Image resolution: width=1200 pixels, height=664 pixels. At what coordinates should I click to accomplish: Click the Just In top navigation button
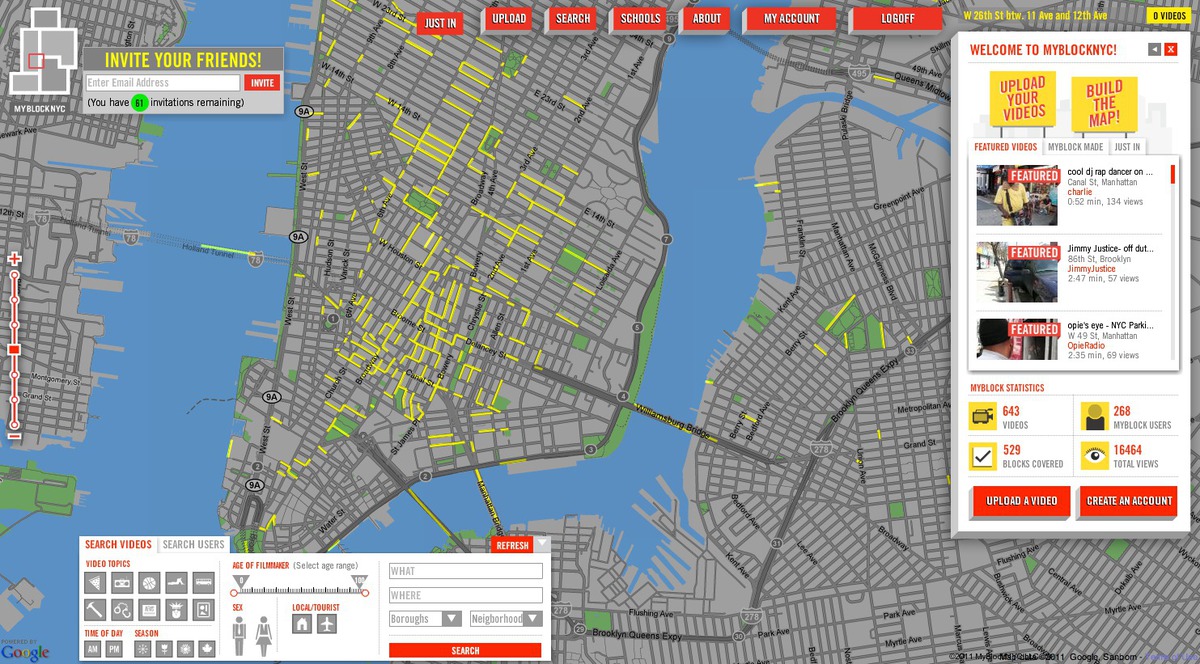[441, 23]
